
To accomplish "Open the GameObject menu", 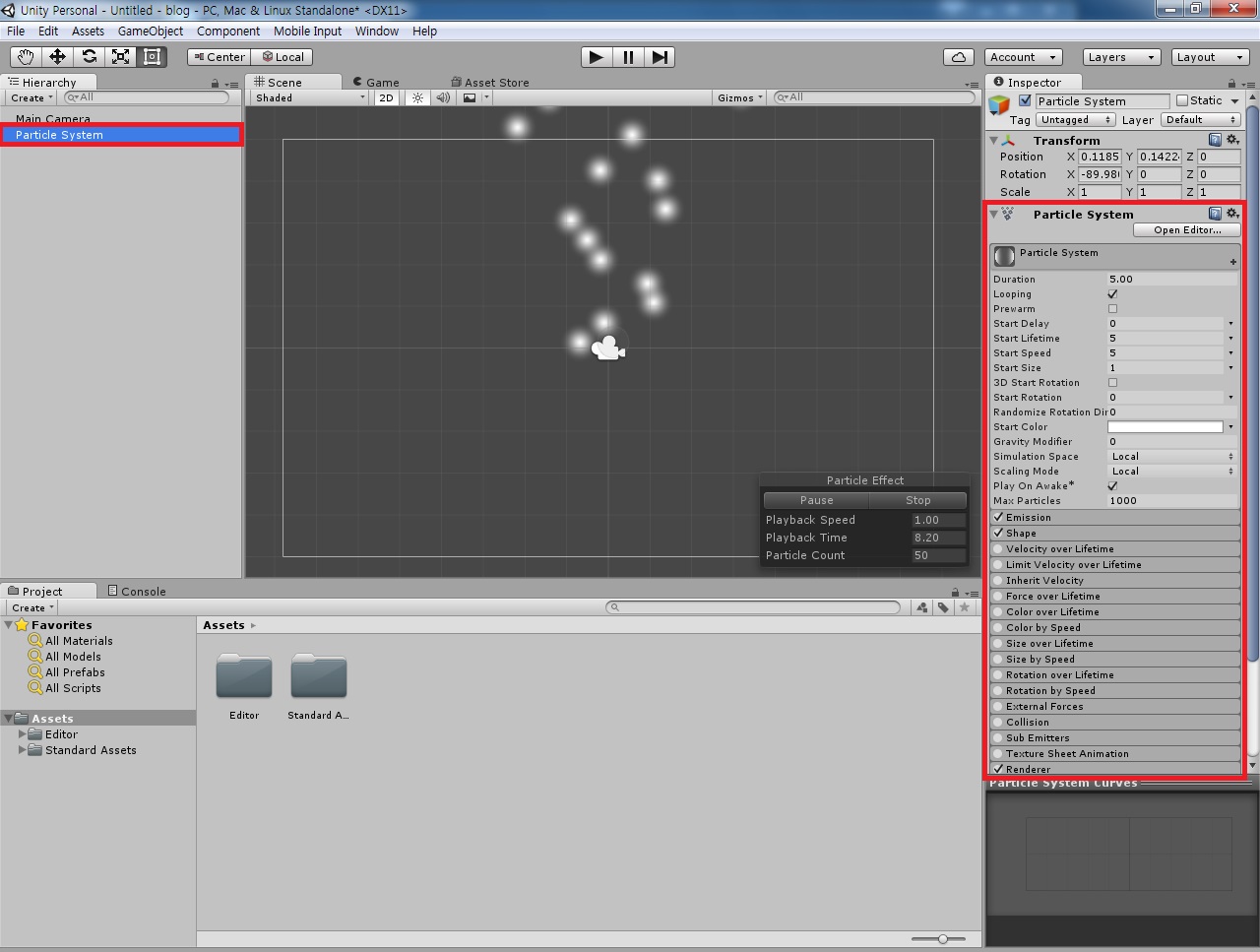I will 150,31.
